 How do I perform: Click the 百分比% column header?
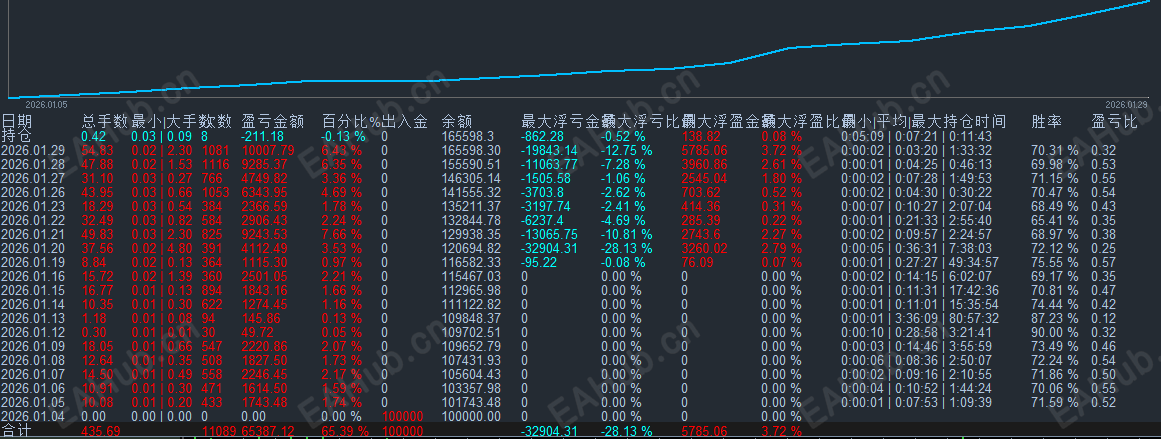point(351,121)
